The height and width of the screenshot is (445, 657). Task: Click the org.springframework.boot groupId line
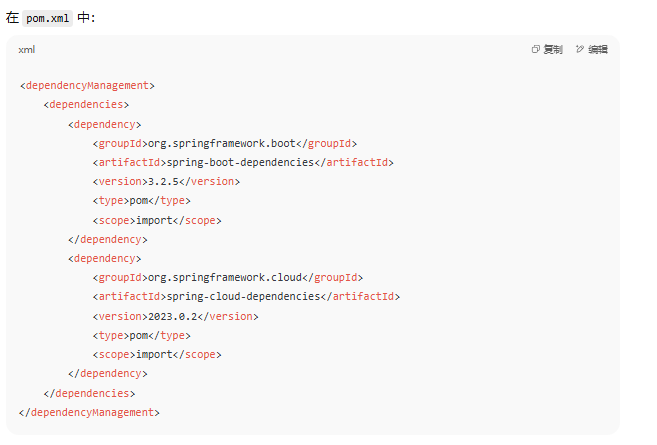click(x=224, y=143)
